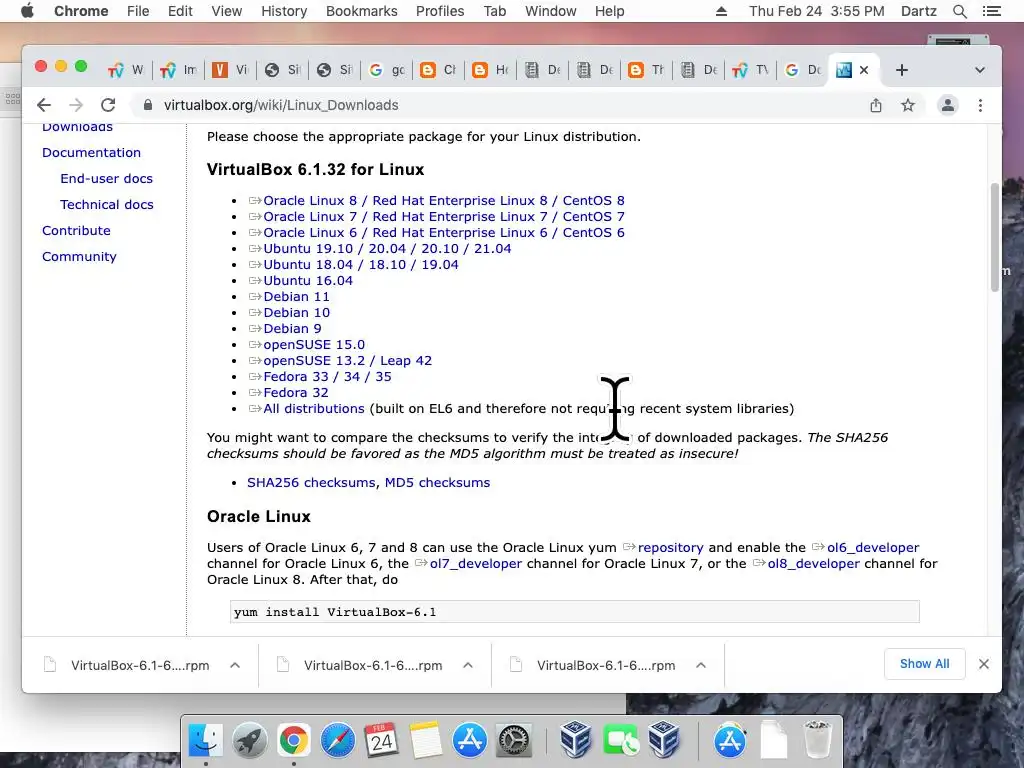This screenshot has height=768, width=1024.
Task: Open a new tab with plus button
Action: coord(901,70)
